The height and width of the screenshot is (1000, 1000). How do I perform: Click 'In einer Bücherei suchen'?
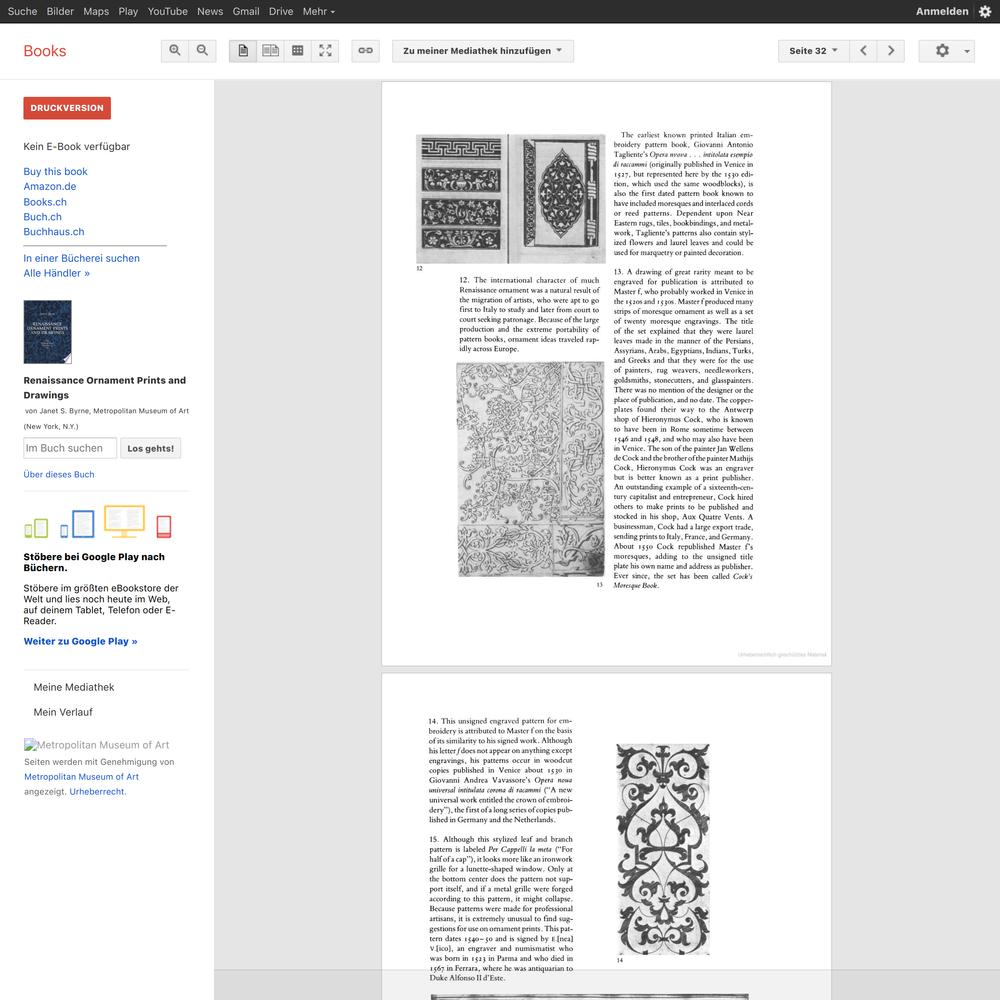click(82, 258)
